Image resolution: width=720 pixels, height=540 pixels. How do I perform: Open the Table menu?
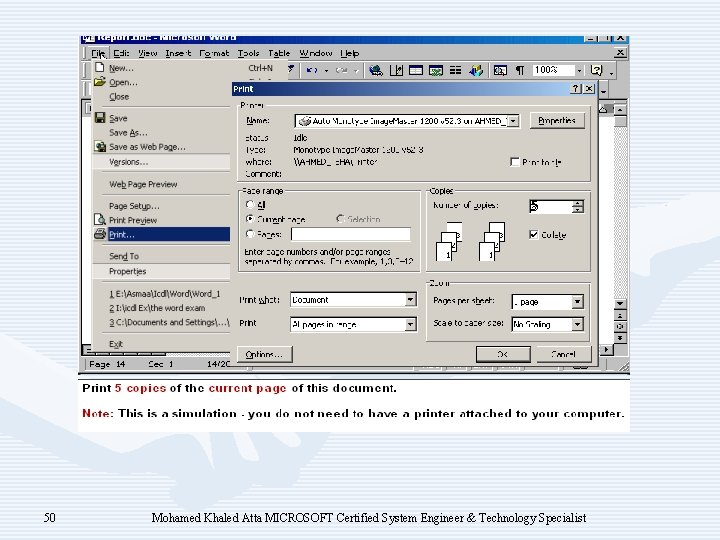[x=279, y=53]
